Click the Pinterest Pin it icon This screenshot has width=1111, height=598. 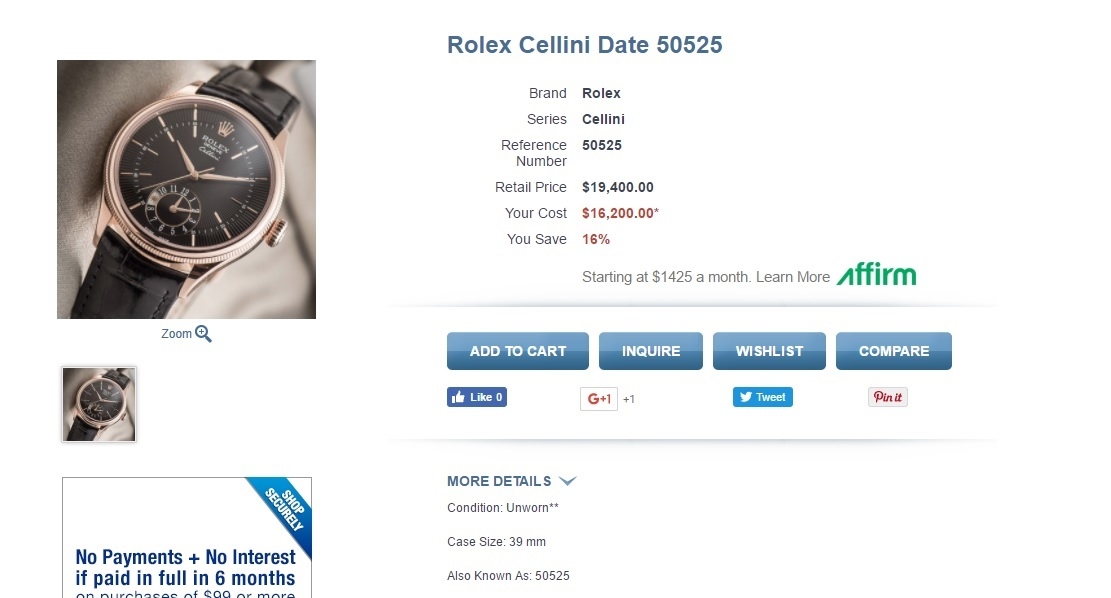[x=887, y=397]
